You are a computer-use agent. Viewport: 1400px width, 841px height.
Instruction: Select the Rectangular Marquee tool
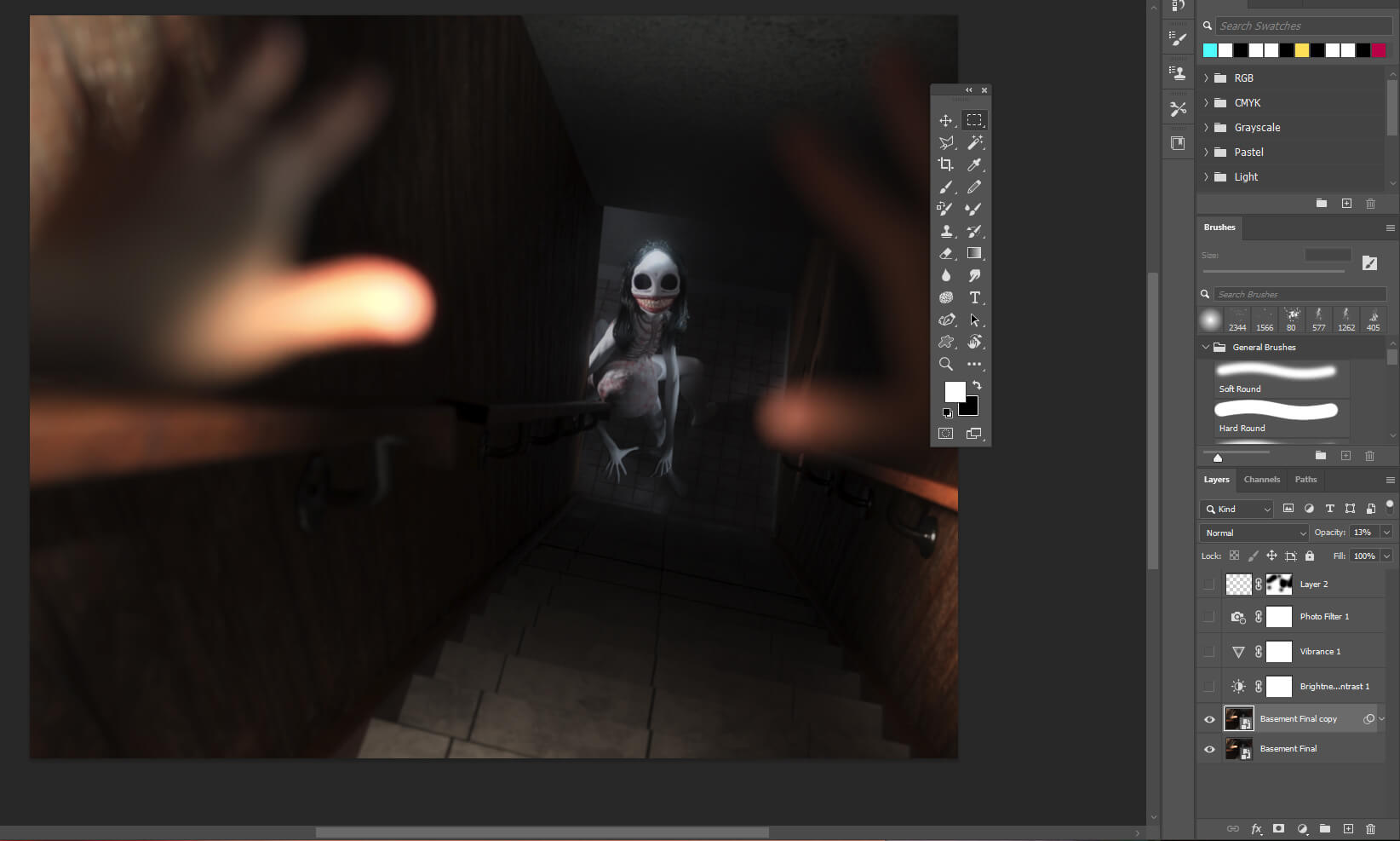[974, 120]
